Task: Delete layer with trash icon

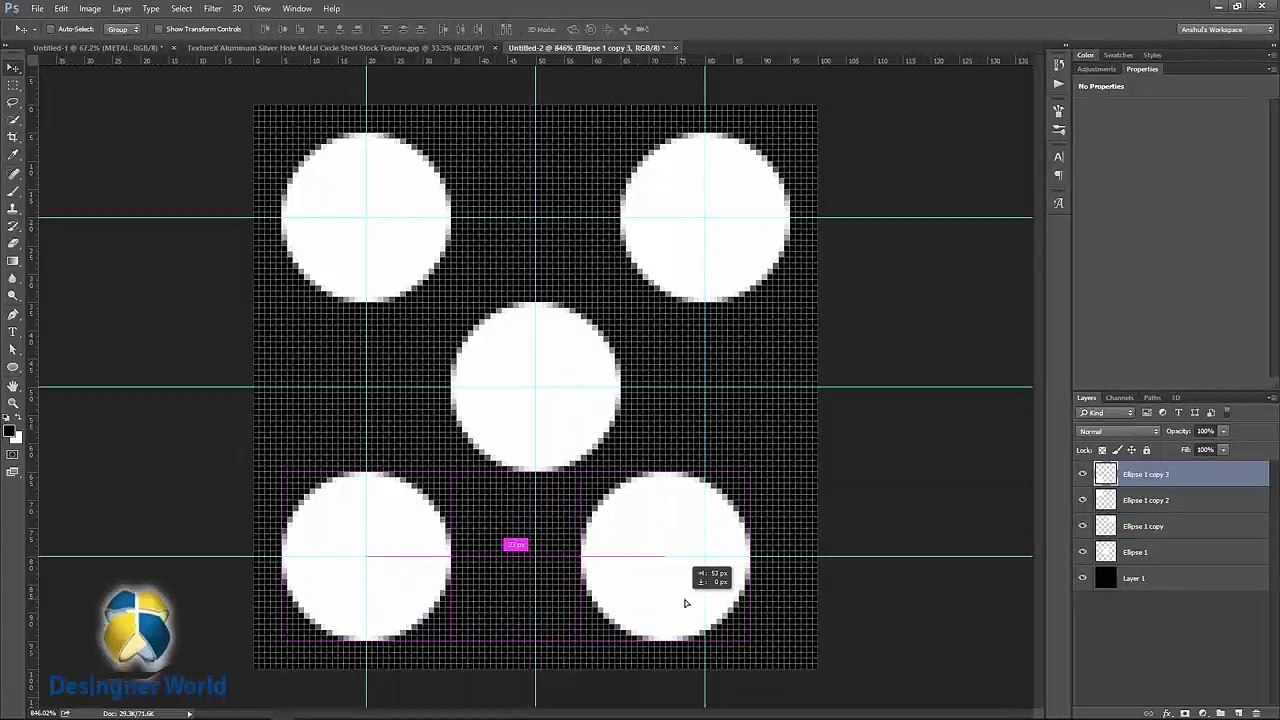Action: pyautogui.click(x=1257, y=713)
